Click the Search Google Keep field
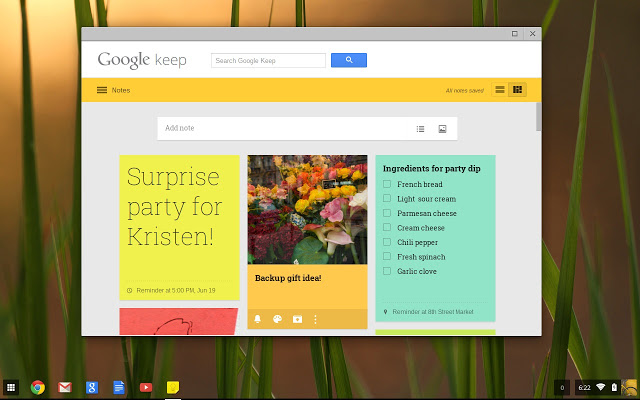The width and height of the screenshot is (640, 400). click(268, 61)
